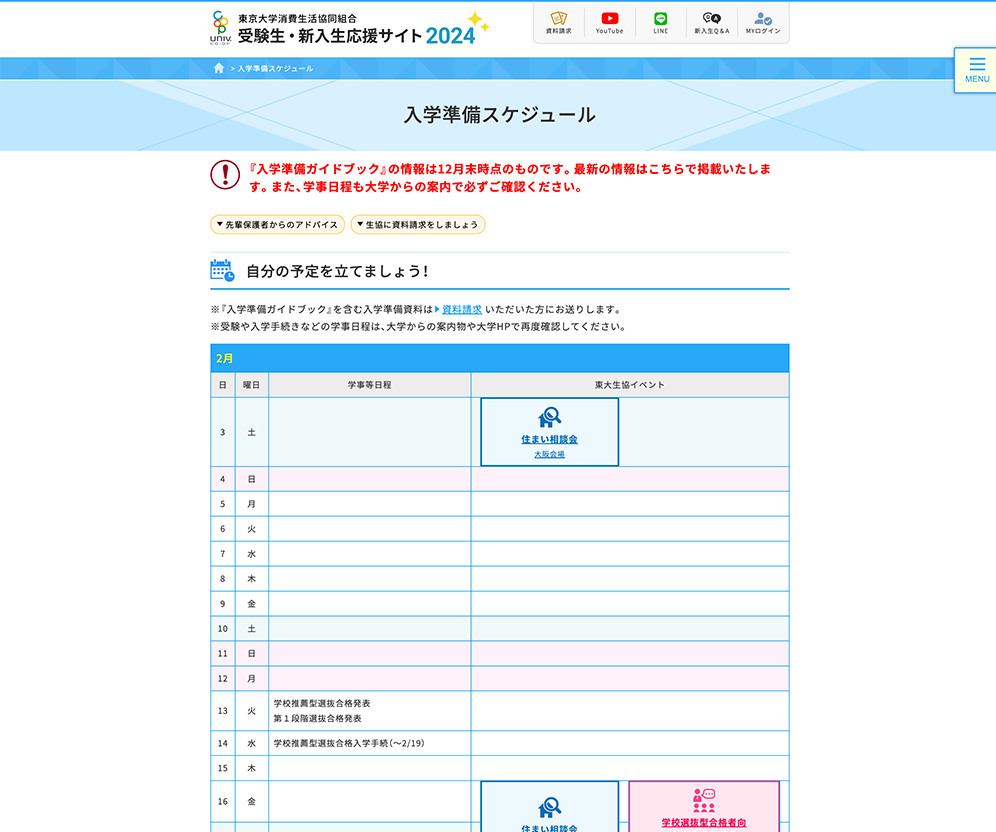Go to home via breadcrumb house icon

[x=219, y=68]
